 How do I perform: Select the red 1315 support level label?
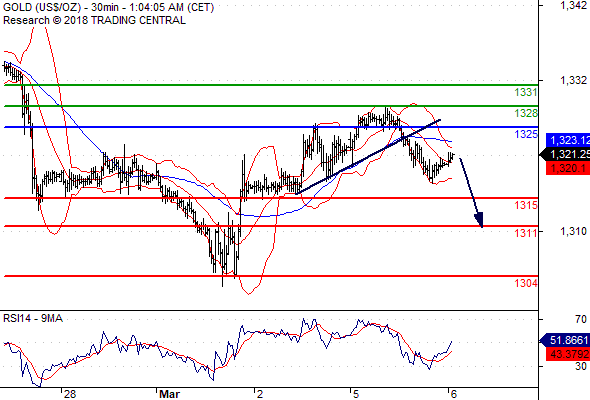coord(526,205)
